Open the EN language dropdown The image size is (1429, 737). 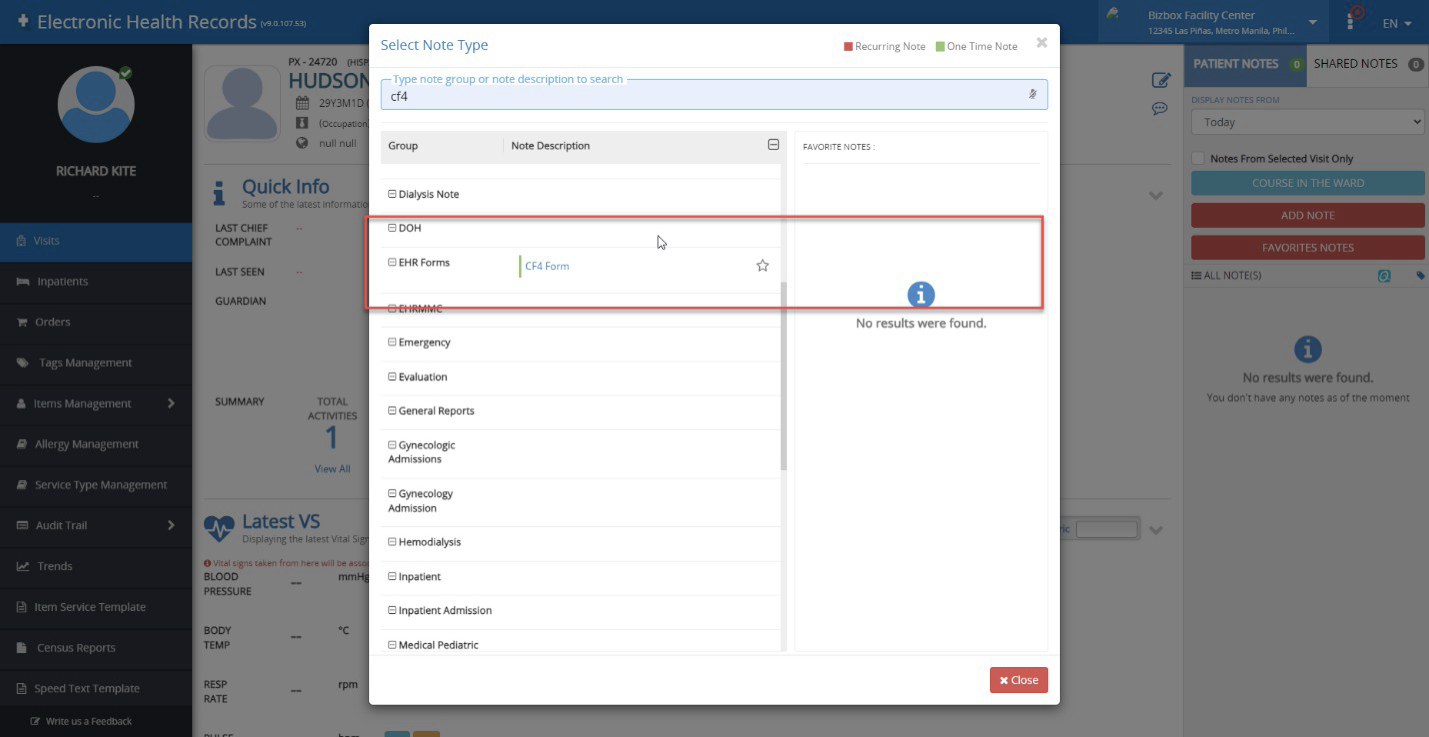[1397, 23]
